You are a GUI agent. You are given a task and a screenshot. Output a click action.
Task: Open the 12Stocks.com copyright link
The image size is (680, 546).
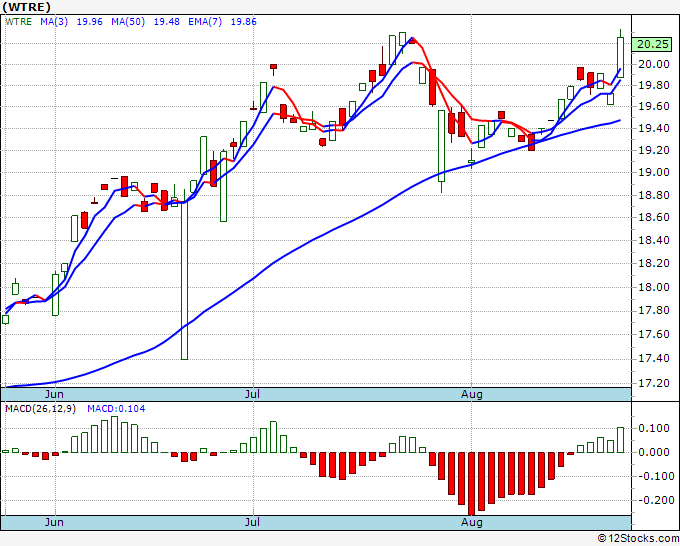point(638,538)
